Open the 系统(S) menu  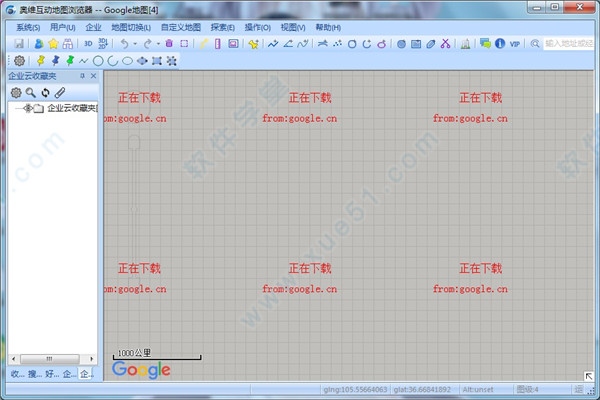[28, 28]
